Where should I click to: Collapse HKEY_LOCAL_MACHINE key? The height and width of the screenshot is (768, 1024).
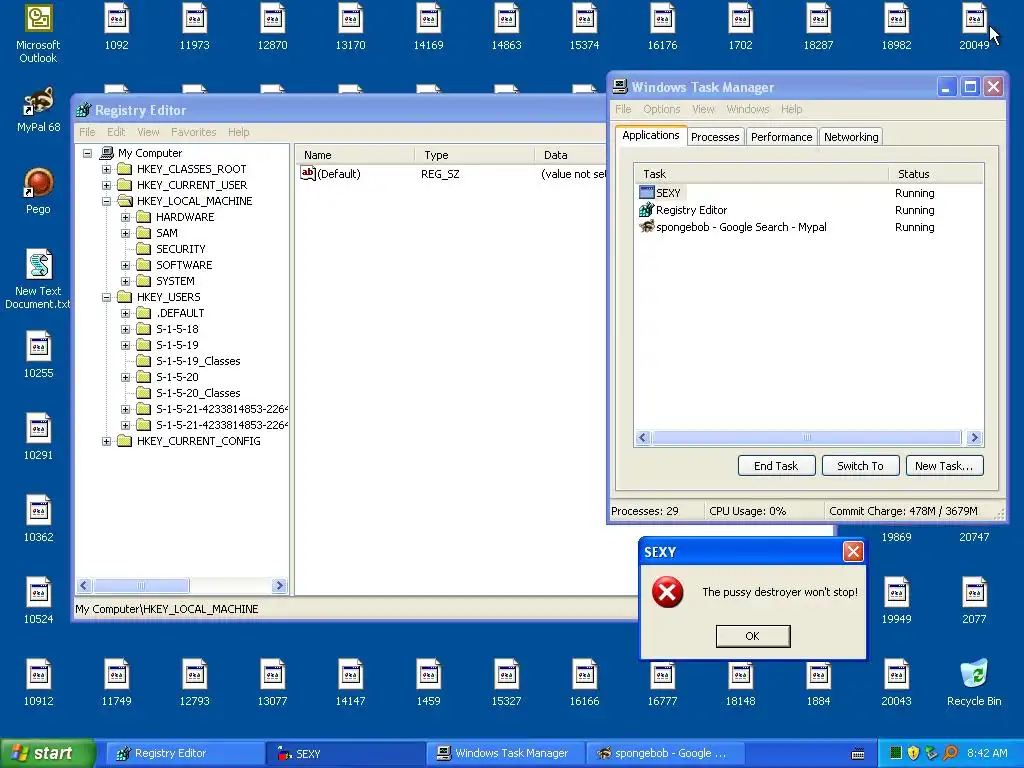[106, 201]
